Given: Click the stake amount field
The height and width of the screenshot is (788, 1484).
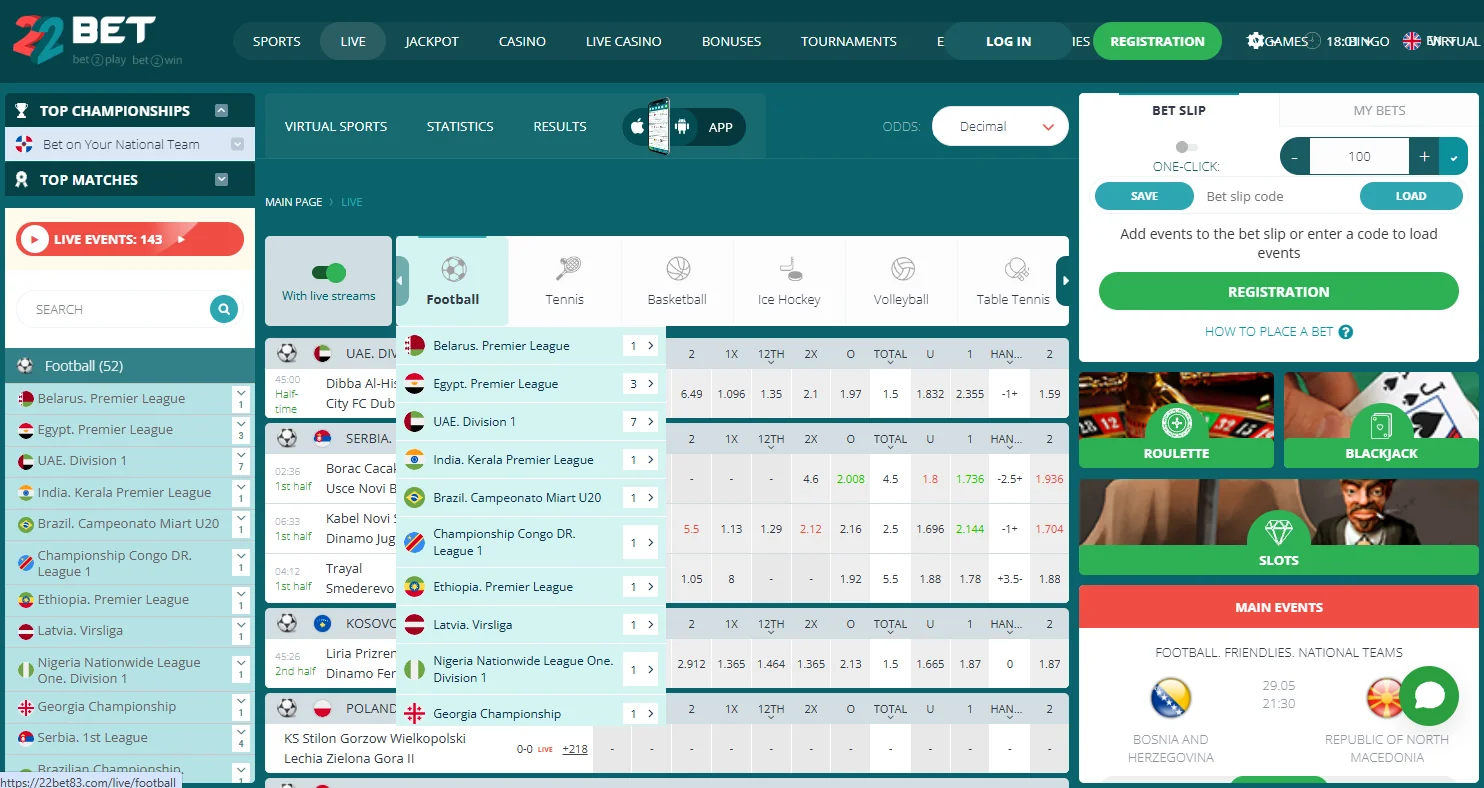Looking at the screenshot, I should pos(1359,157).
